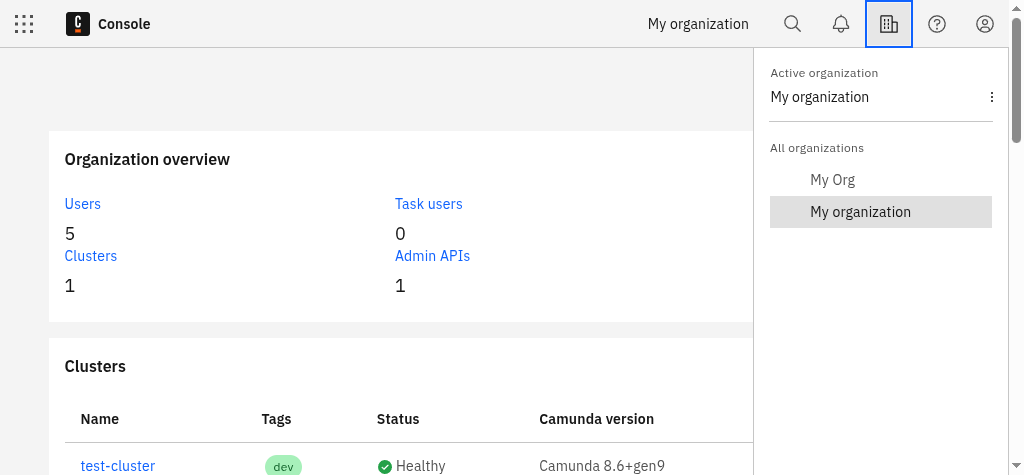
Task: Click the dev tag on test-cluster
Action: (283, 466)
